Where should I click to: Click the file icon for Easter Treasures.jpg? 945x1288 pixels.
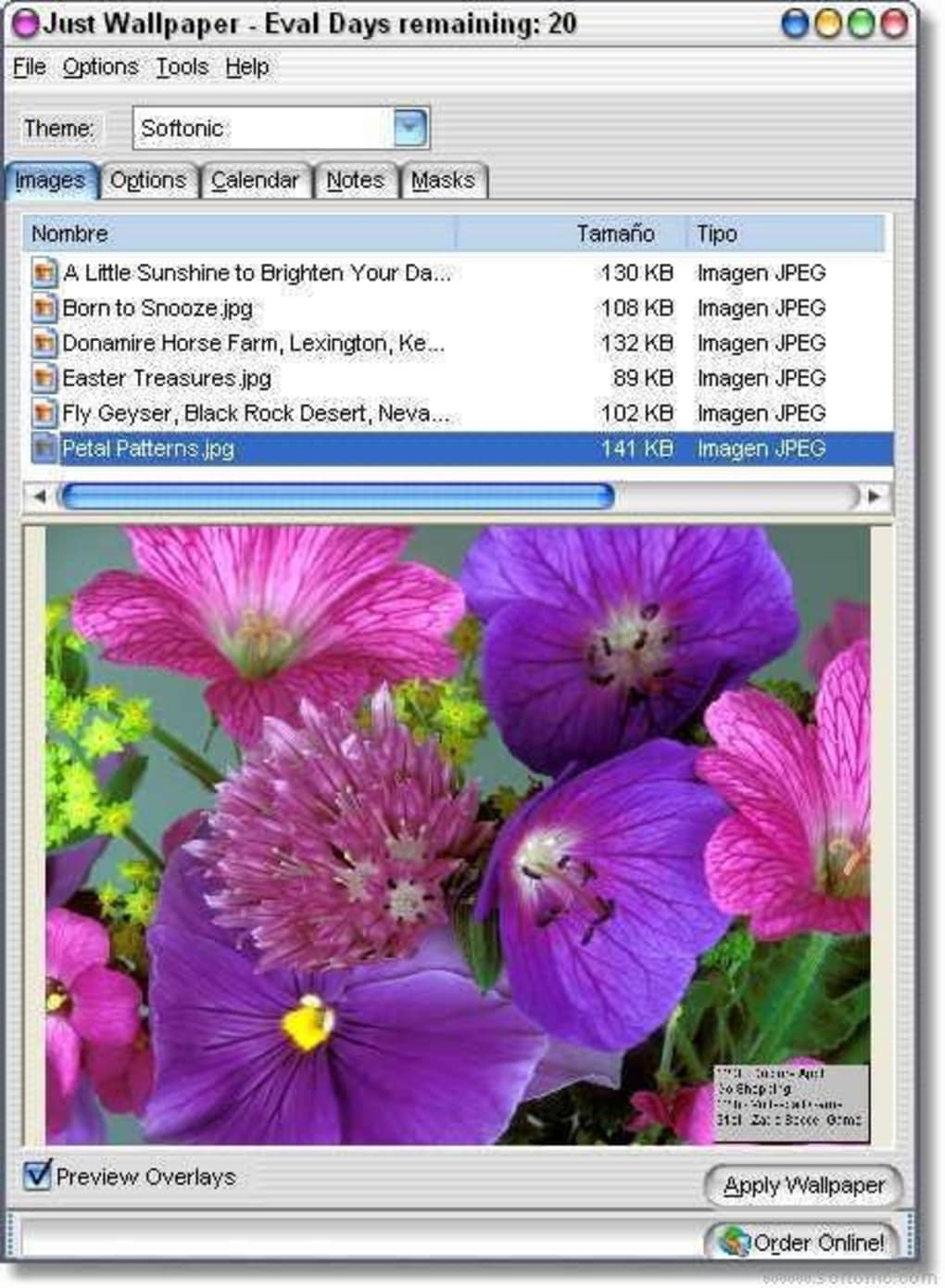pos(44,378)
